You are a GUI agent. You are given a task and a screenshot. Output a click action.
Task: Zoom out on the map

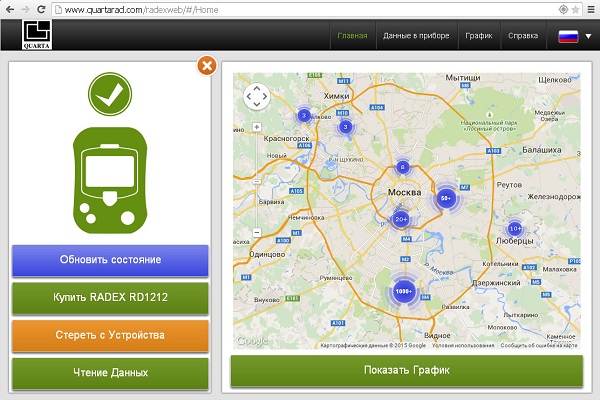click(x=257, y=232)
